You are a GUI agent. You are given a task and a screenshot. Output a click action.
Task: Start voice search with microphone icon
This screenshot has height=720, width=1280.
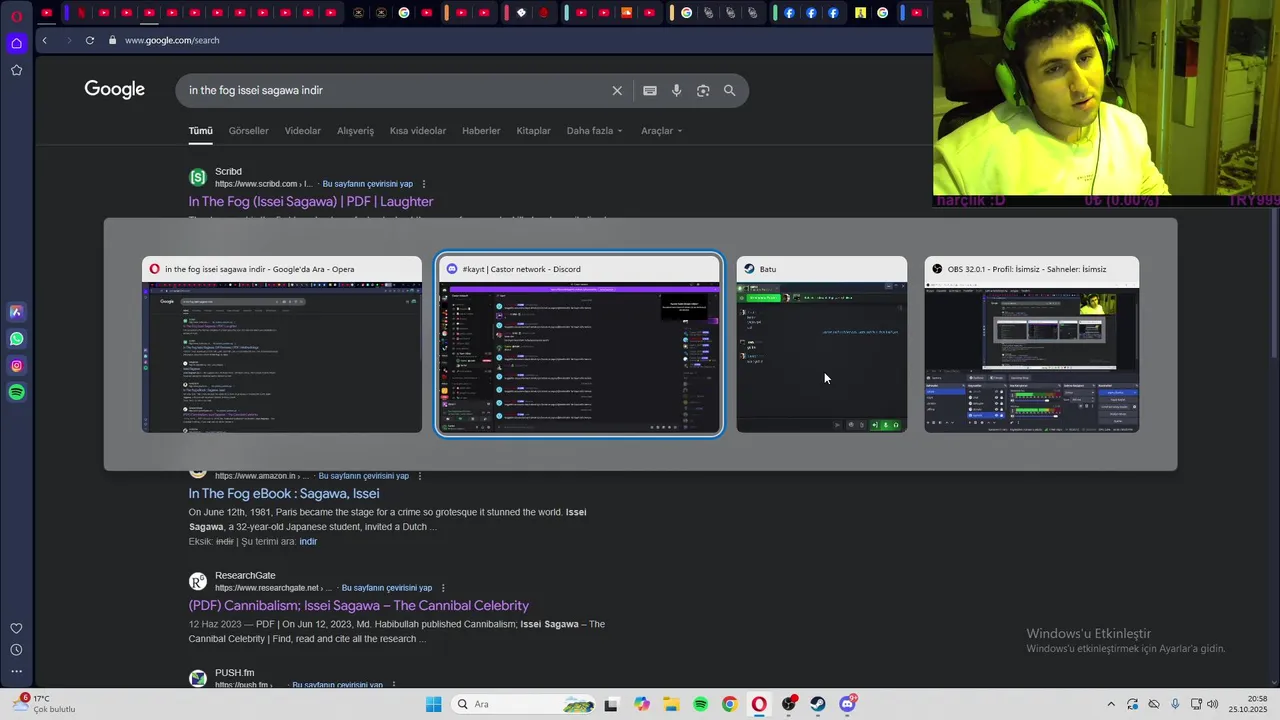[x=676, y=90]
